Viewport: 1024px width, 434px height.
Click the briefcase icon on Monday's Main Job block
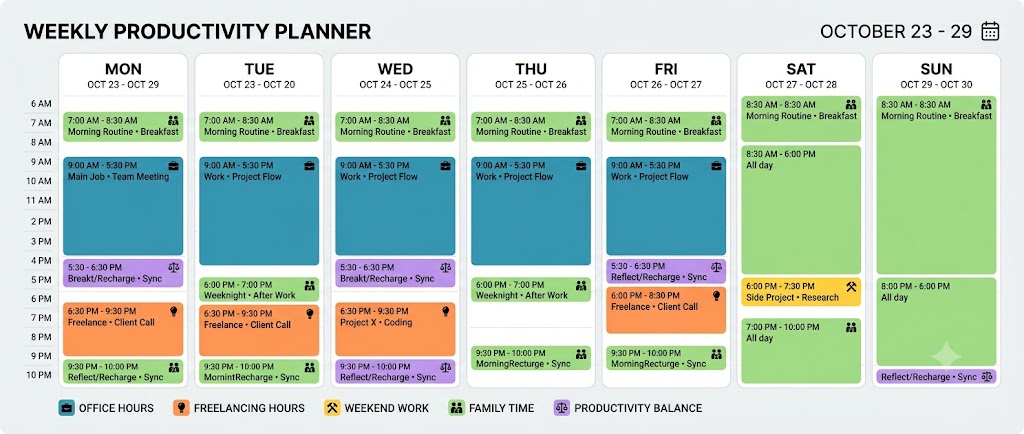pyautogui.click(x=173, y=166)
